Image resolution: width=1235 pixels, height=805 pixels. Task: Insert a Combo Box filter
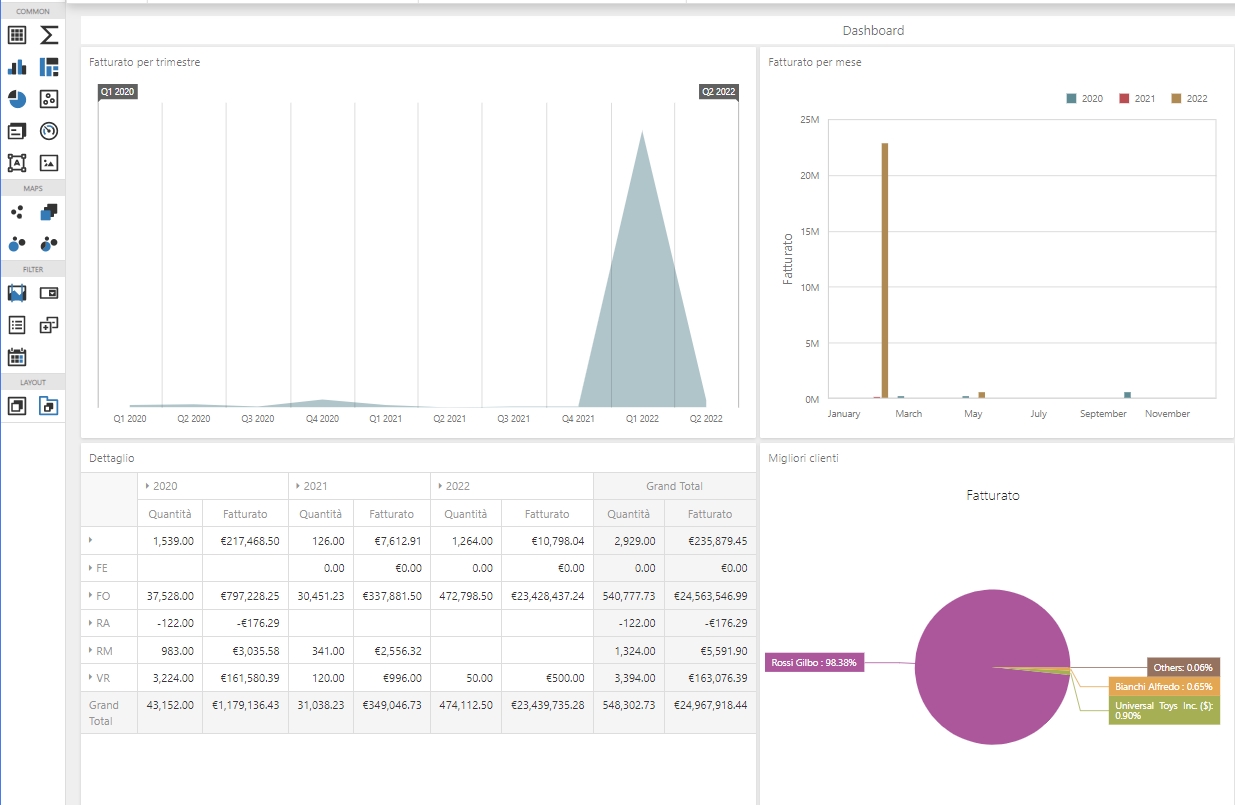click(x=49, y=293)
